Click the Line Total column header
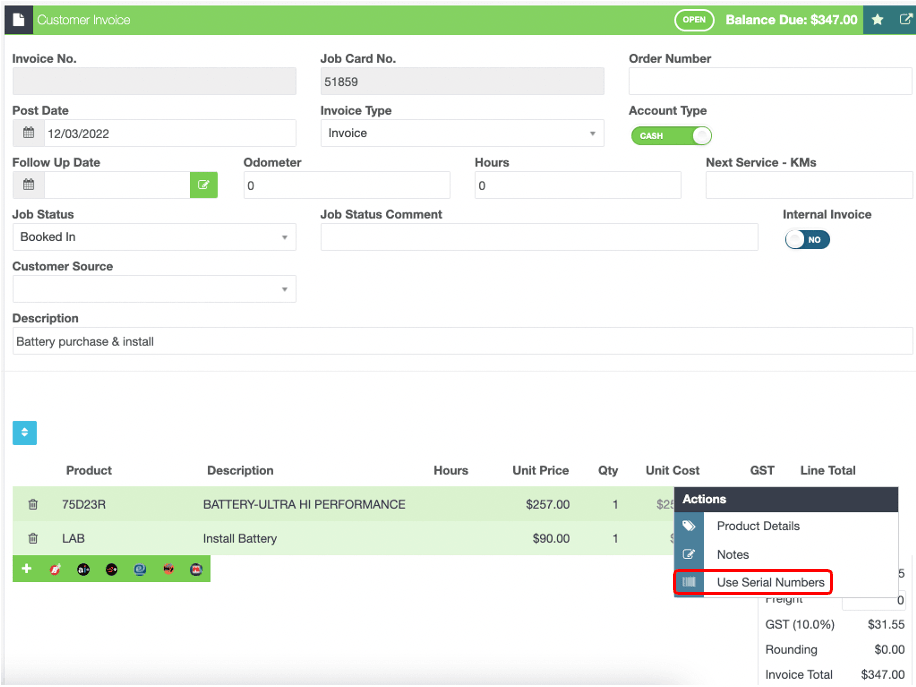916x687 pixels. (x=827, y=470)
